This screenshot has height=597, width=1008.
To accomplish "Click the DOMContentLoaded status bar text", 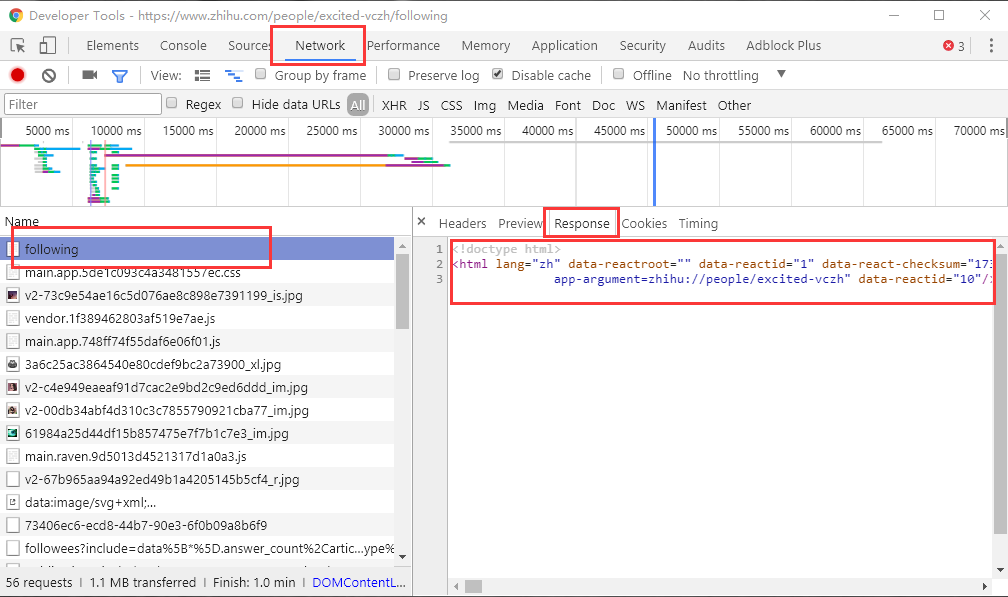I will (359, 582).
